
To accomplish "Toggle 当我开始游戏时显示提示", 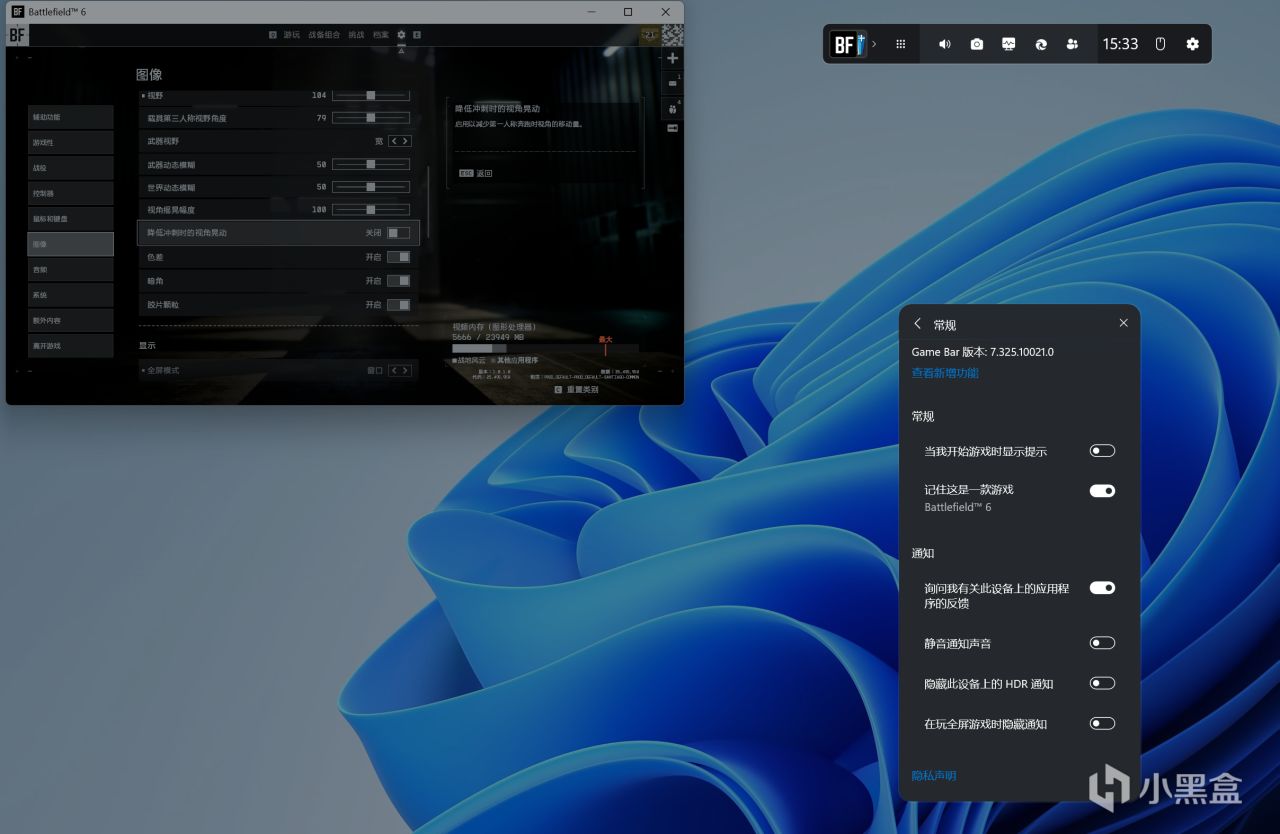I will point(1102,451).
